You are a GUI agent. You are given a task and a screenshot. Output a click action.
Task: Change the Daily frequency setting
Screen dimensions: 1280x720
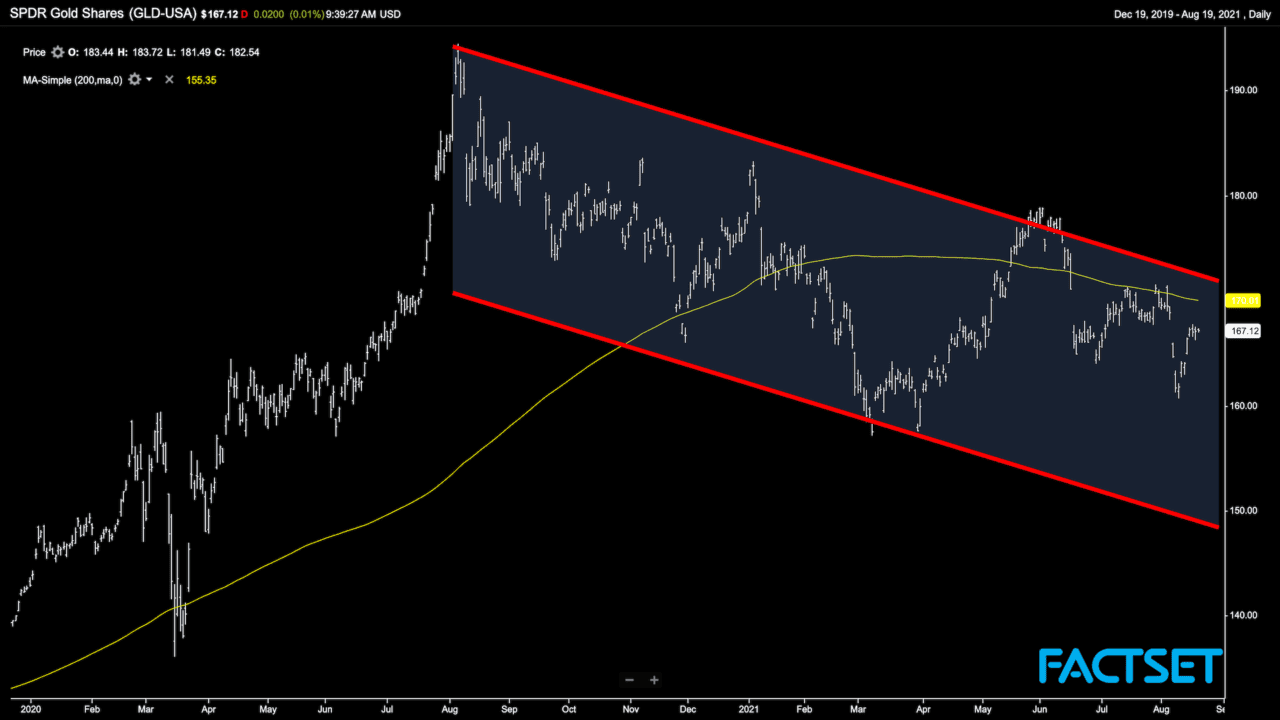coord(1253,14)
